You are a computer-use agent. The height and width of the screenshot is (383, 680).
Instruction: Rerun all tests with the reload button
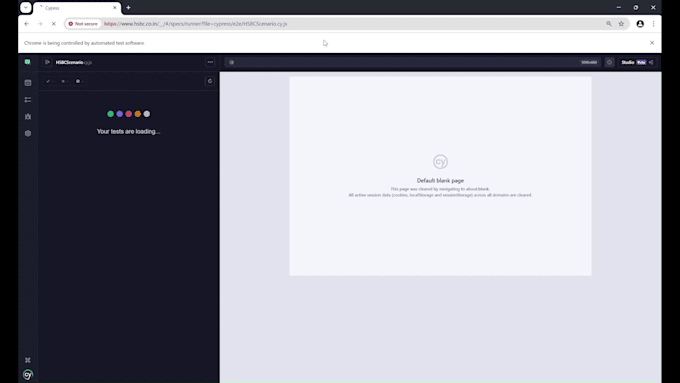tap(210, 81)
